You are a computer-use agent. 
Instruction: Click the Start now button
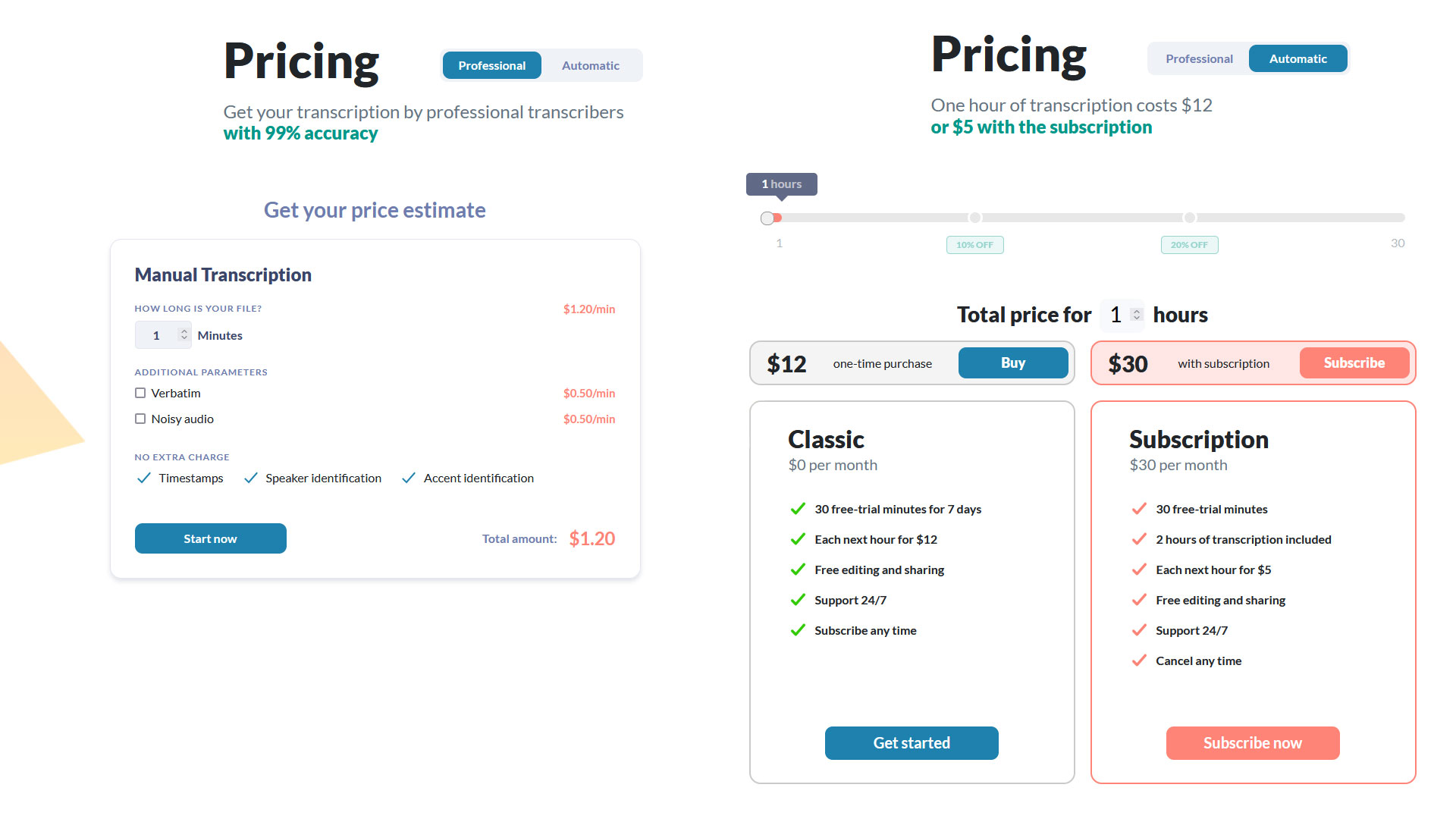click(x=211, y=538)
